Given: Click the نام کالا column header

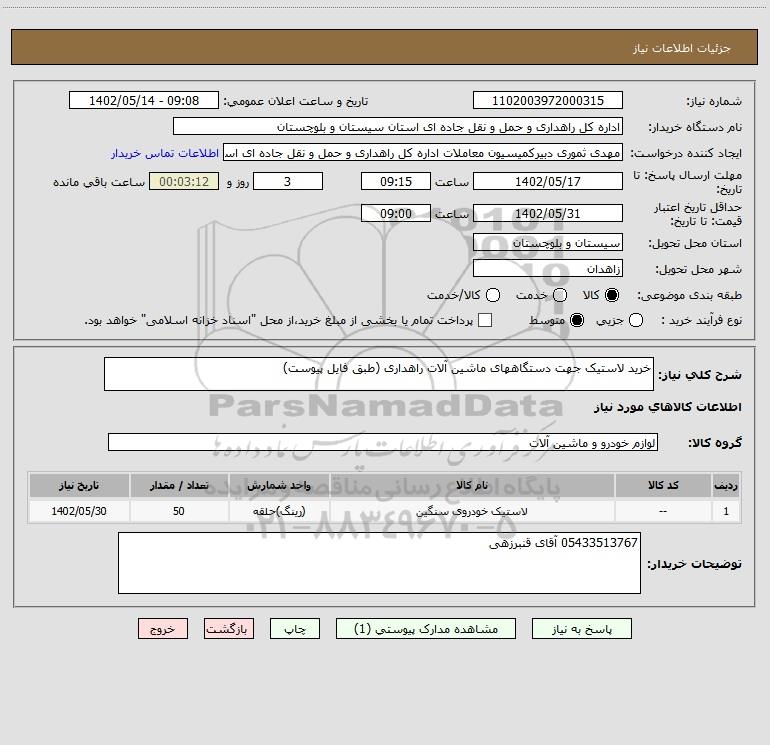Looking at the screenshot, I should pyautogui.click(x=472, y=486).
